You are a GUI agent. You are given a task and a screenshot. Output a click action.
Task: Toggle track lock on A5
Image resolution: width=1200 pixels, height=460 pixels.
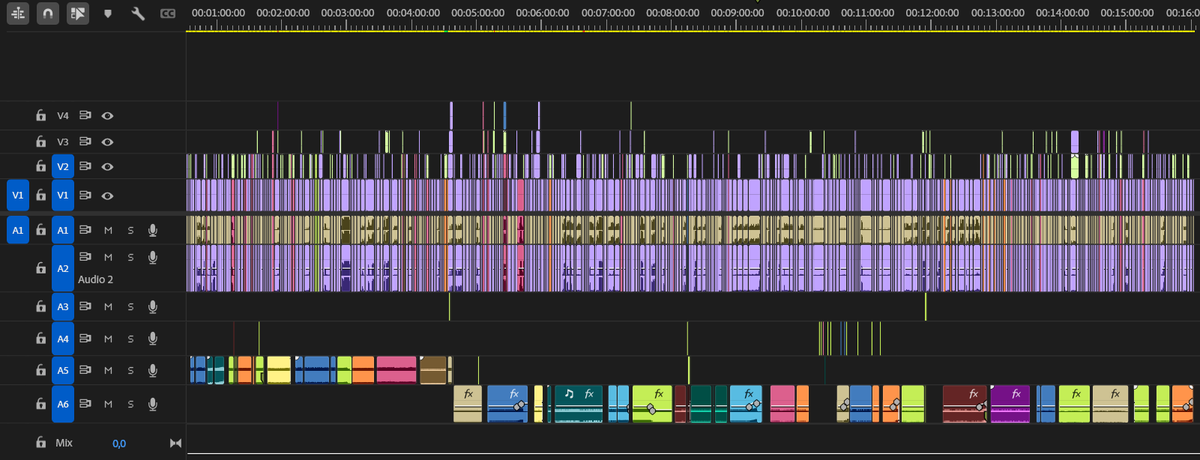tap(41, 371)
